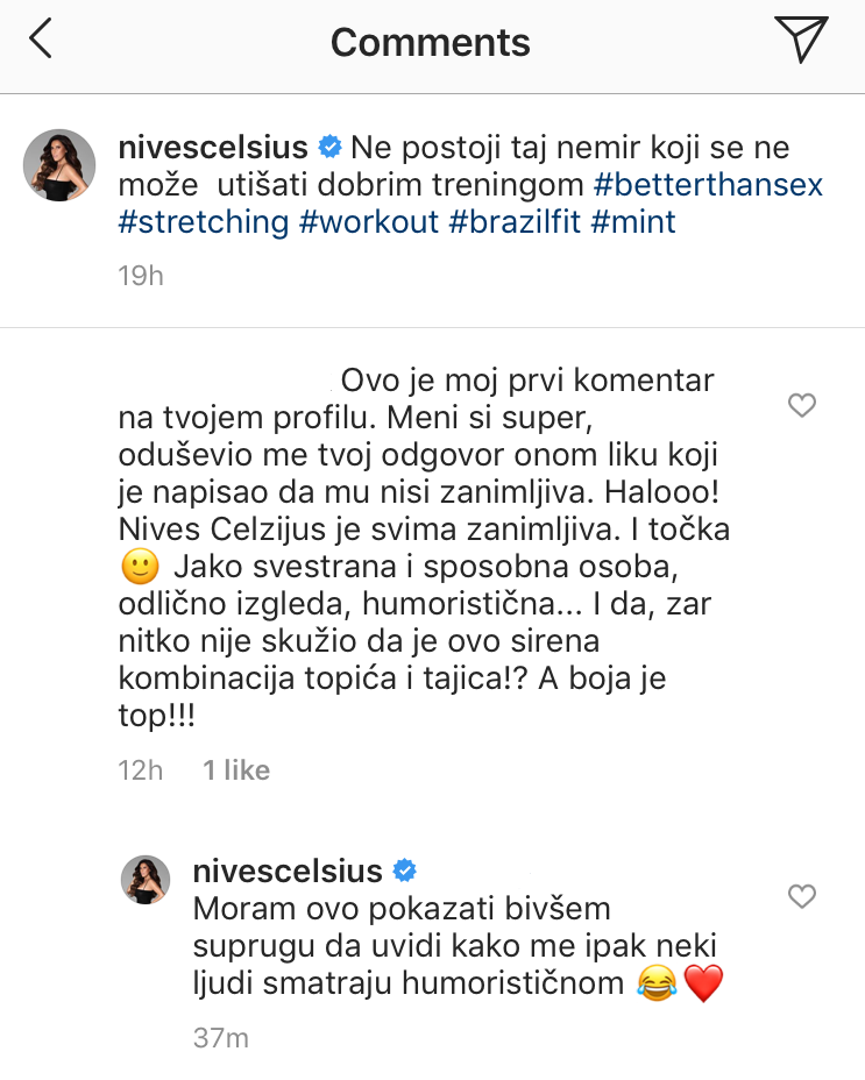Viewport: 865px width, 1080px height.
Task: Open the #workout hashtag
Action: (369, 221)
